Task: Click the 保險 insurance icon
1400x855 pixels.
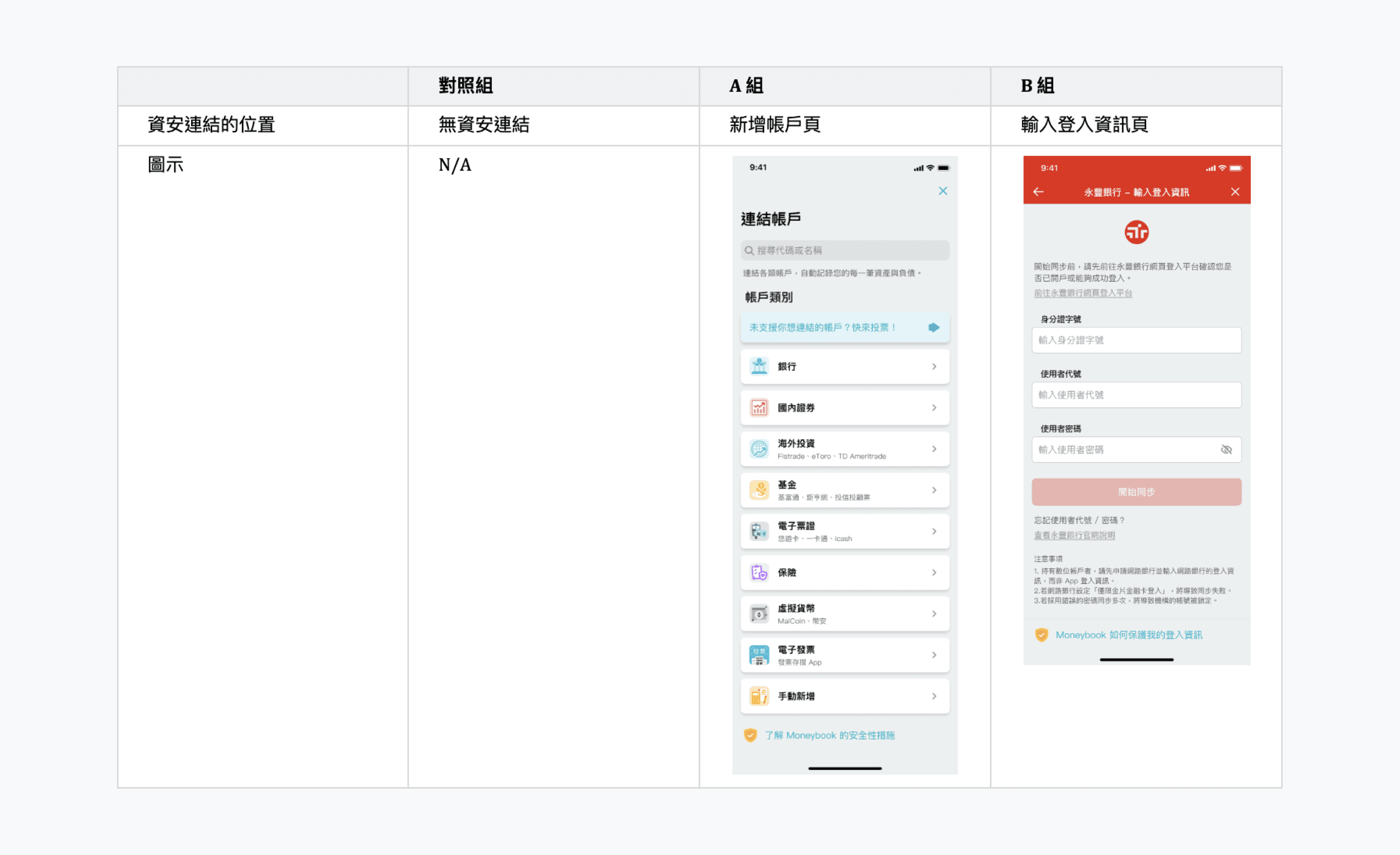Action: pos(759,572)
